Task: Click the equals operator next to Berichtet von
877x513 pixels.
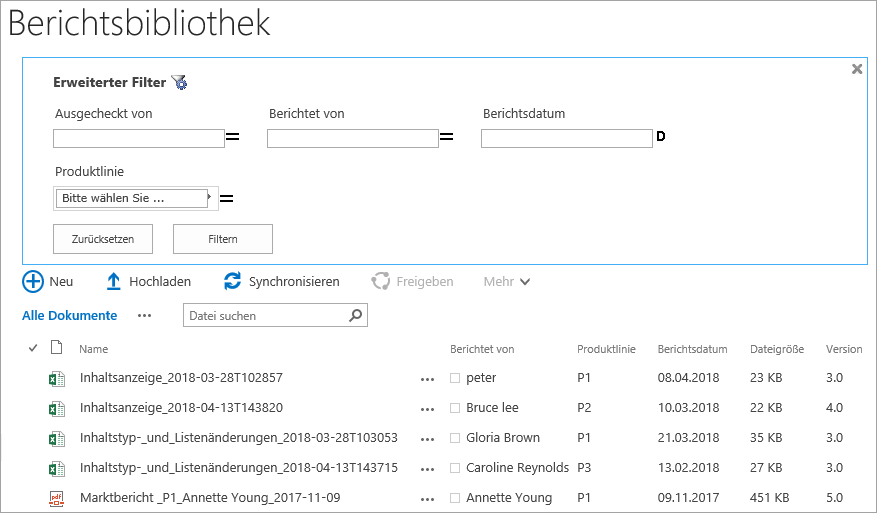Action: pyautogui.click(x=446, y=137)
